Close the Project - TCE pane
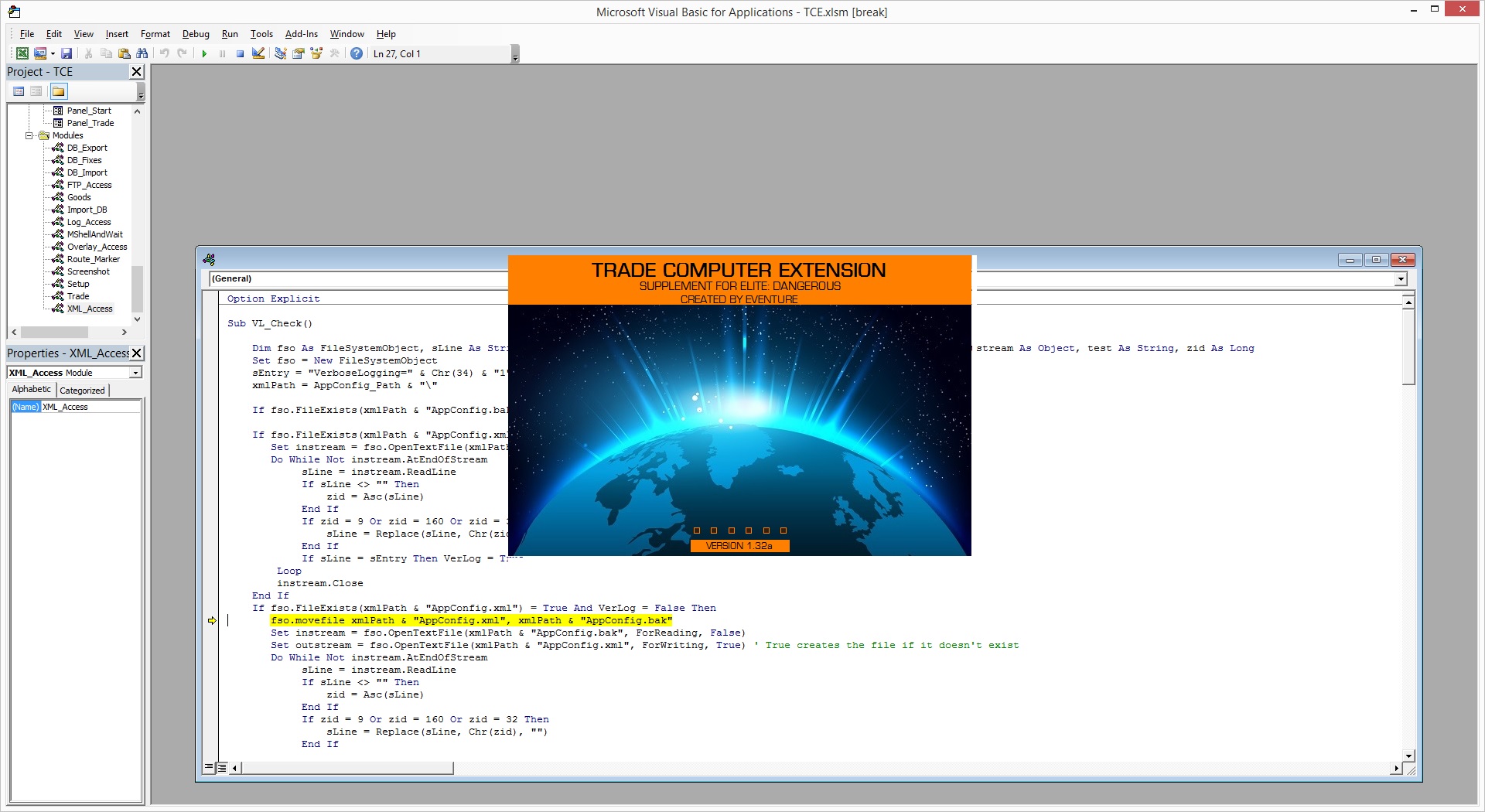 click(x=137, y=72)
